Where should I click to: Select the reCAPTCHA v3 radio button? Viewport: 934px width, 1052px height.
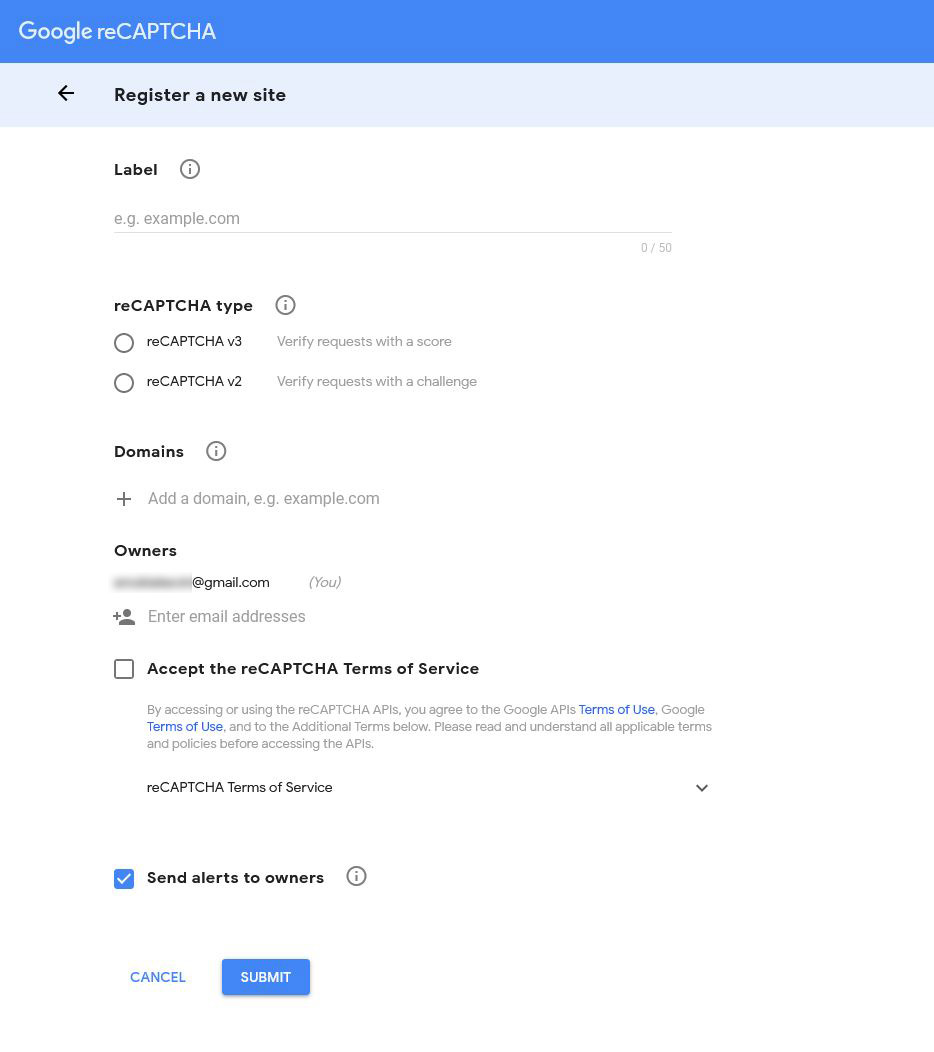point(123,343)
